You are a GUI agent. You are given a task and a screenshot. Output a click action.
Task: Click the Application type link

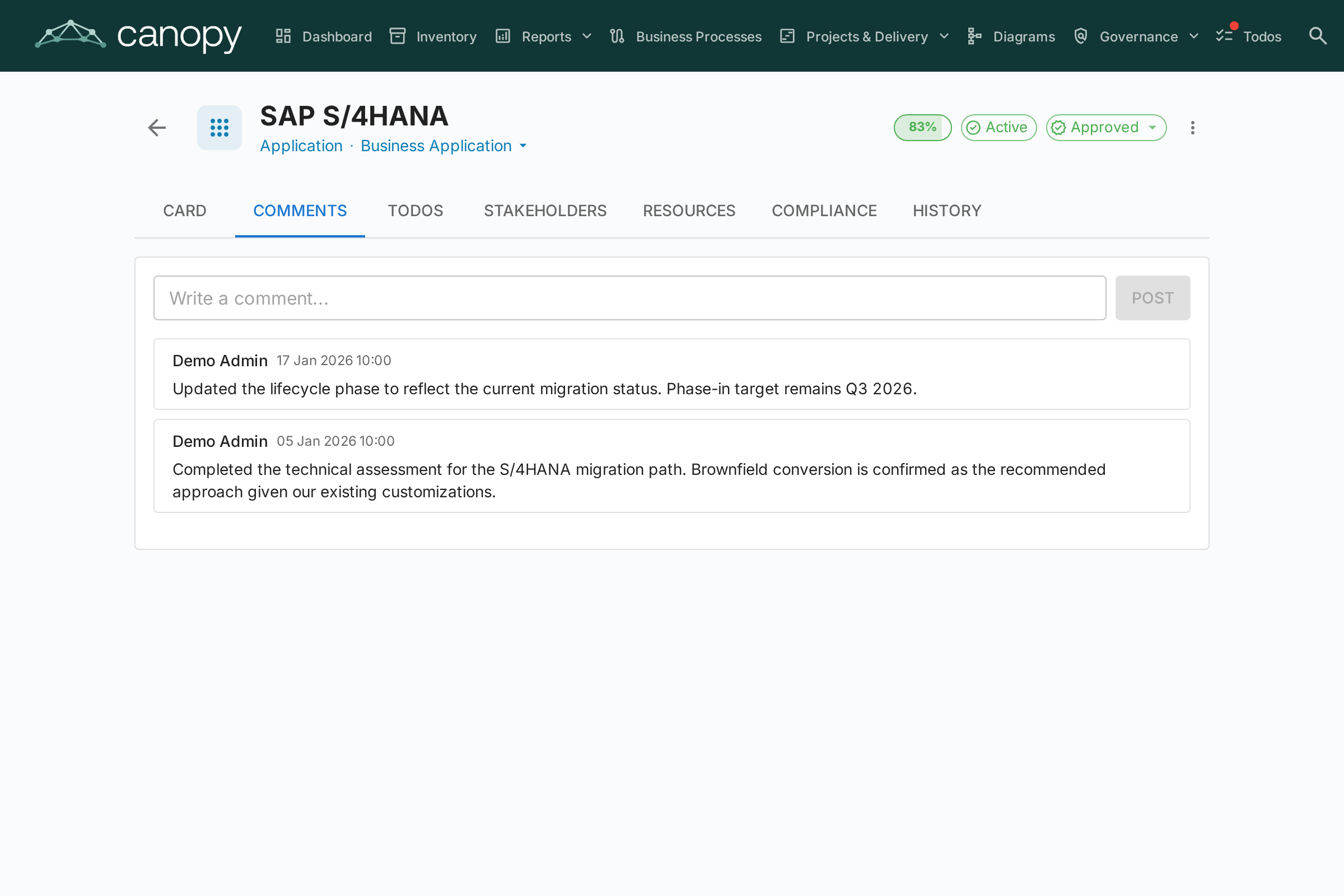point(301,146)
